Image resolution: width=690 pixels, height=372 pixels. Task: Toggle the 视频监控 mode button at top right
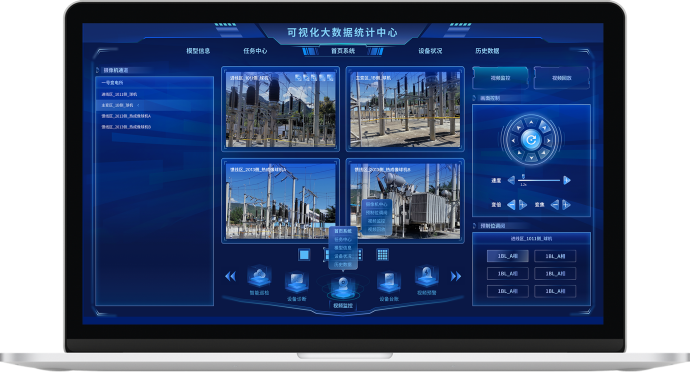(x=500, y=78)
